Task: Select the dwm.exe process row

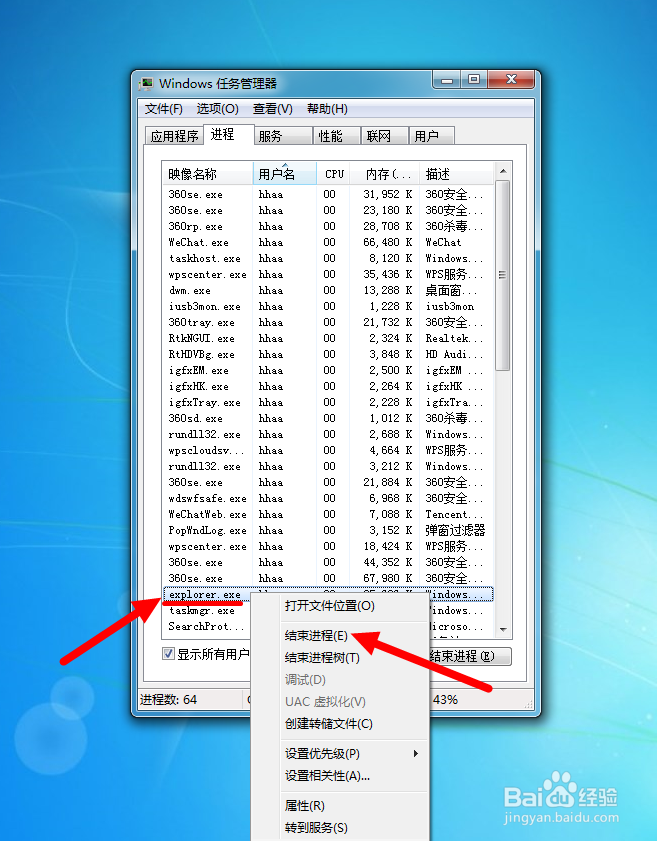Action: click(328, 290)
